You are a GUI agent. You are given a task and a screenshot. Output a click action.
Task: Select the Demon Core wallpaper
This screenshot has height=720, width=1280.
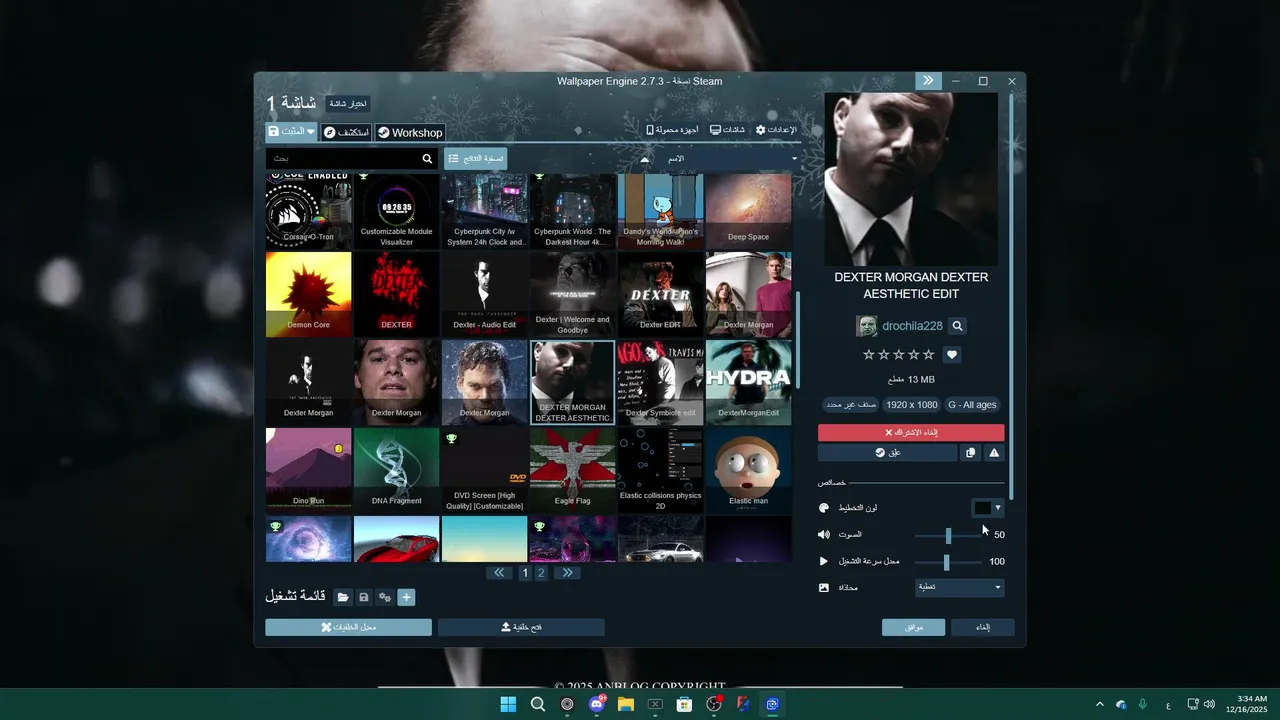(x=309, y=294)
